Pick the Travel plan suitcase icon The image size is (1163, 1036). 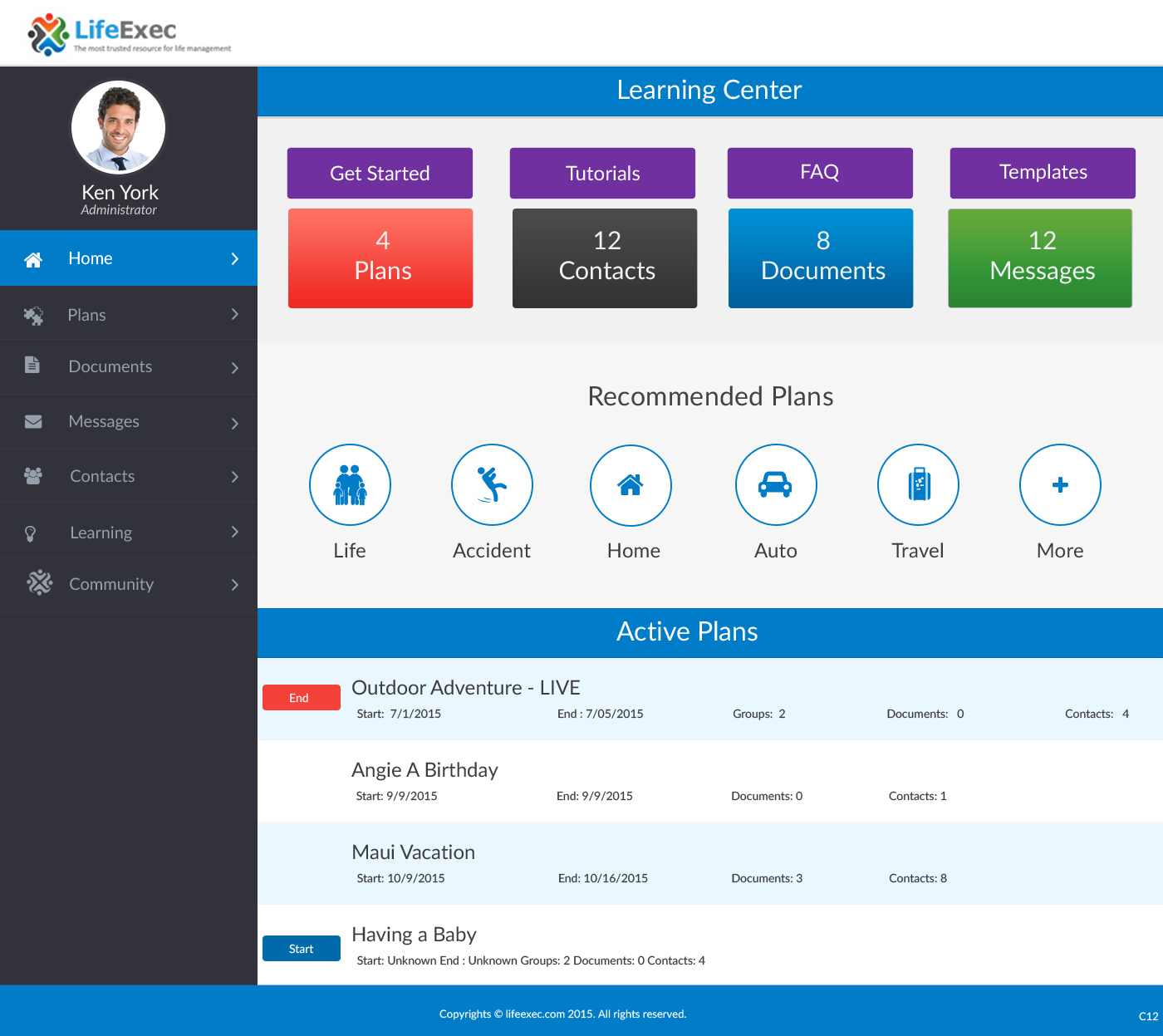918,485
